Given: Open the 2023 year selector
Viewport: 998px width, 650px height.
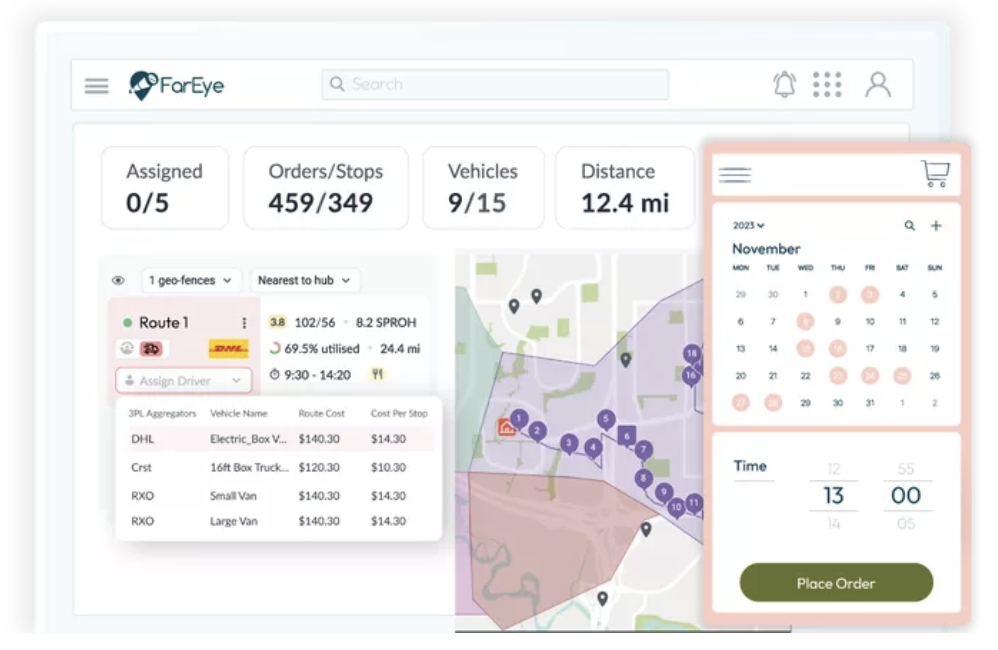Looking at the screenshot, I should point(748,225).
